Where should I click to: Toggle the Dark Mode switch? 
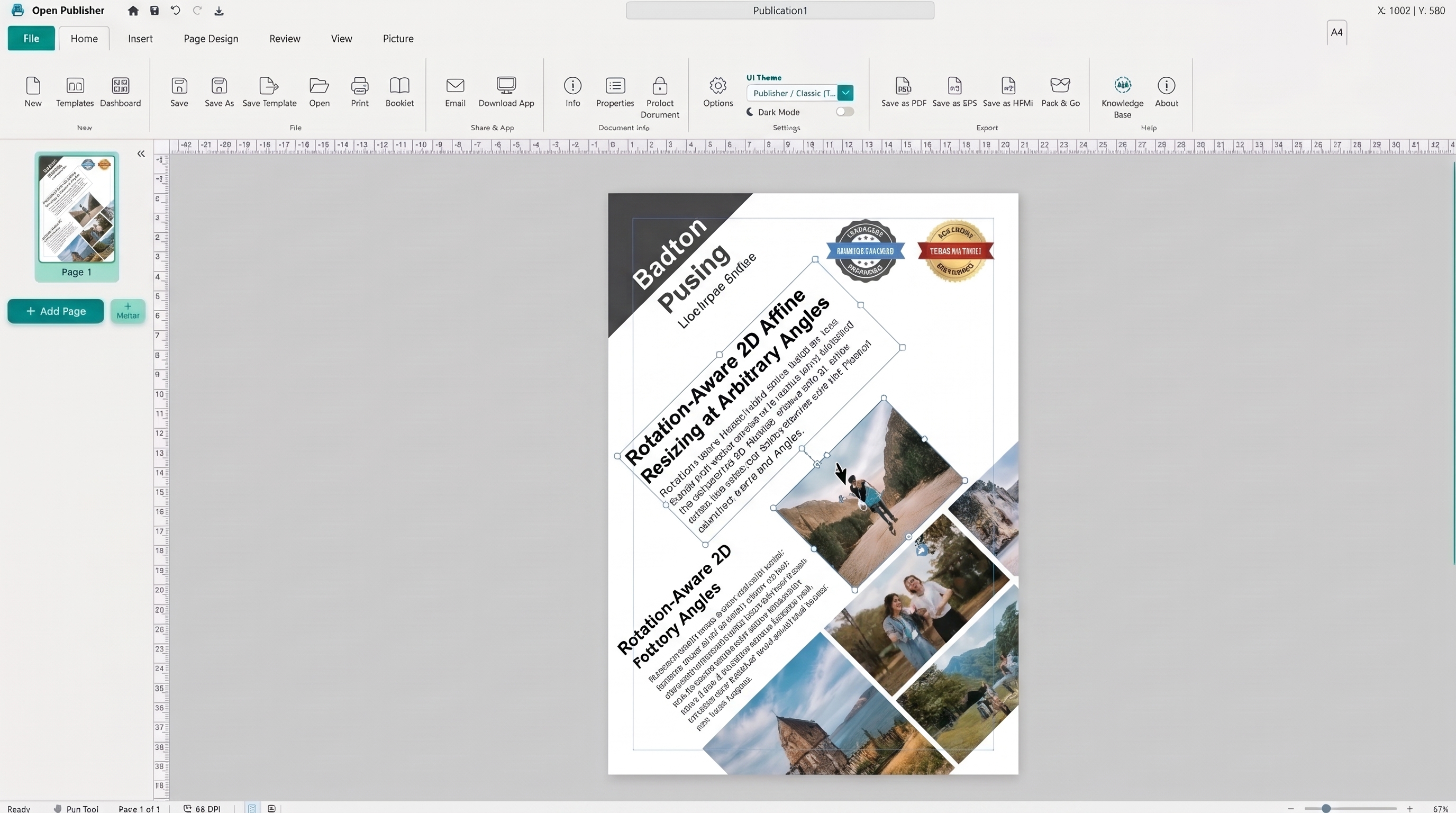(845, 112)
